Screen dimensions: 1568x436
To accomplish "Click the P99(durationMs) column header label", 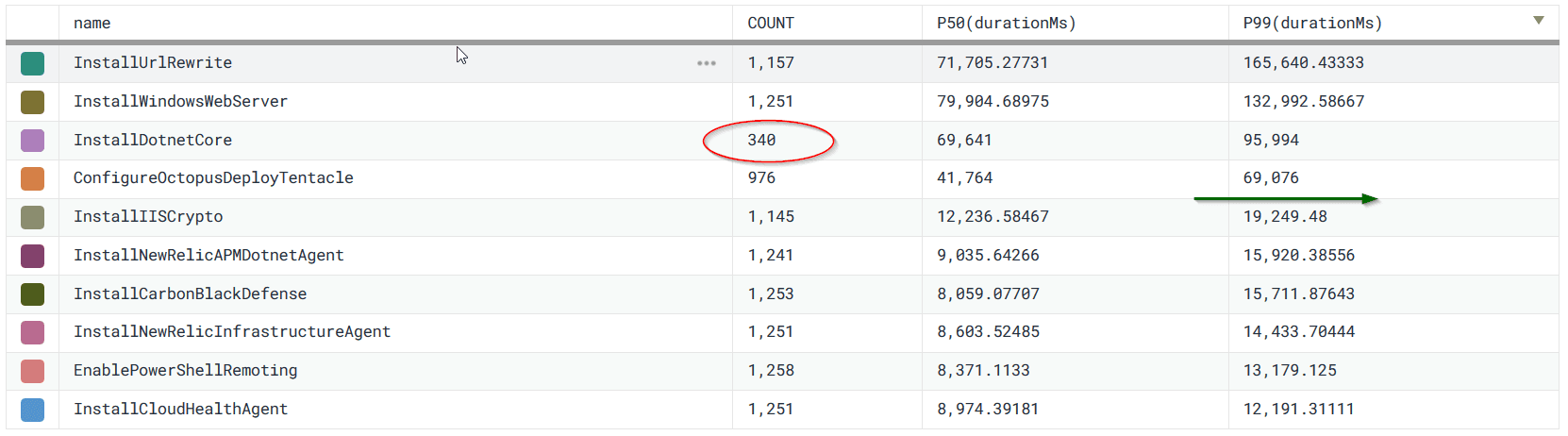I will (x=1312, y=24).
